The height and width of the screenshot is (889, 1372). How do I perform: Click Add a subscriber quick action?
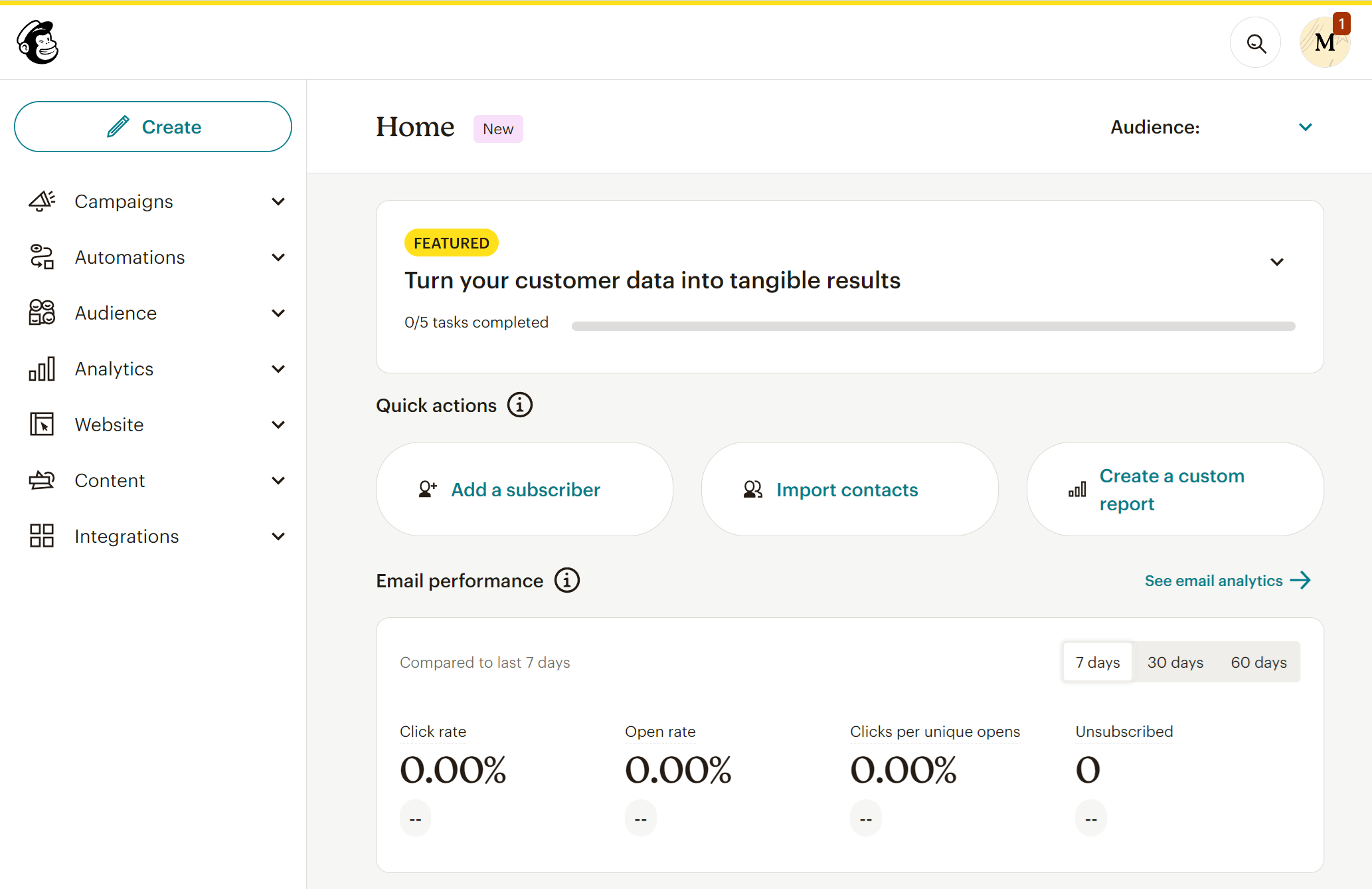(524, 489)
